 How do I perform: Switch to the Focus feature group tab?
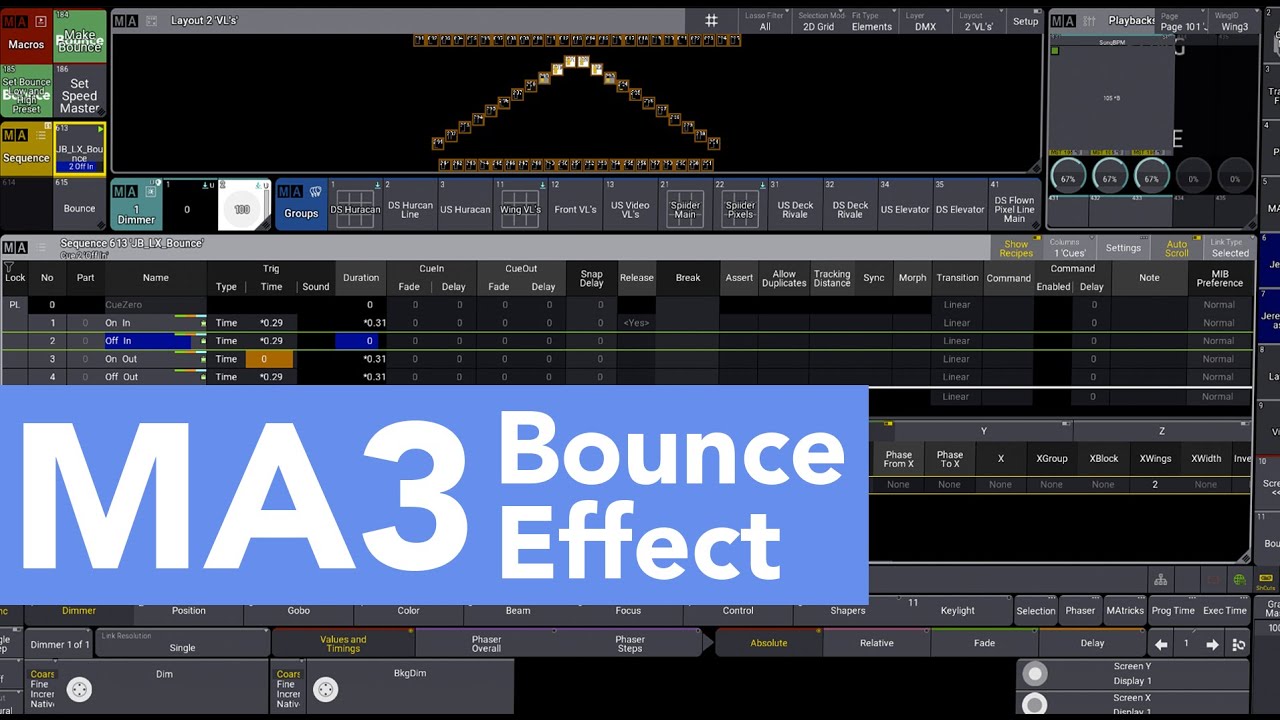pos(628,610)
